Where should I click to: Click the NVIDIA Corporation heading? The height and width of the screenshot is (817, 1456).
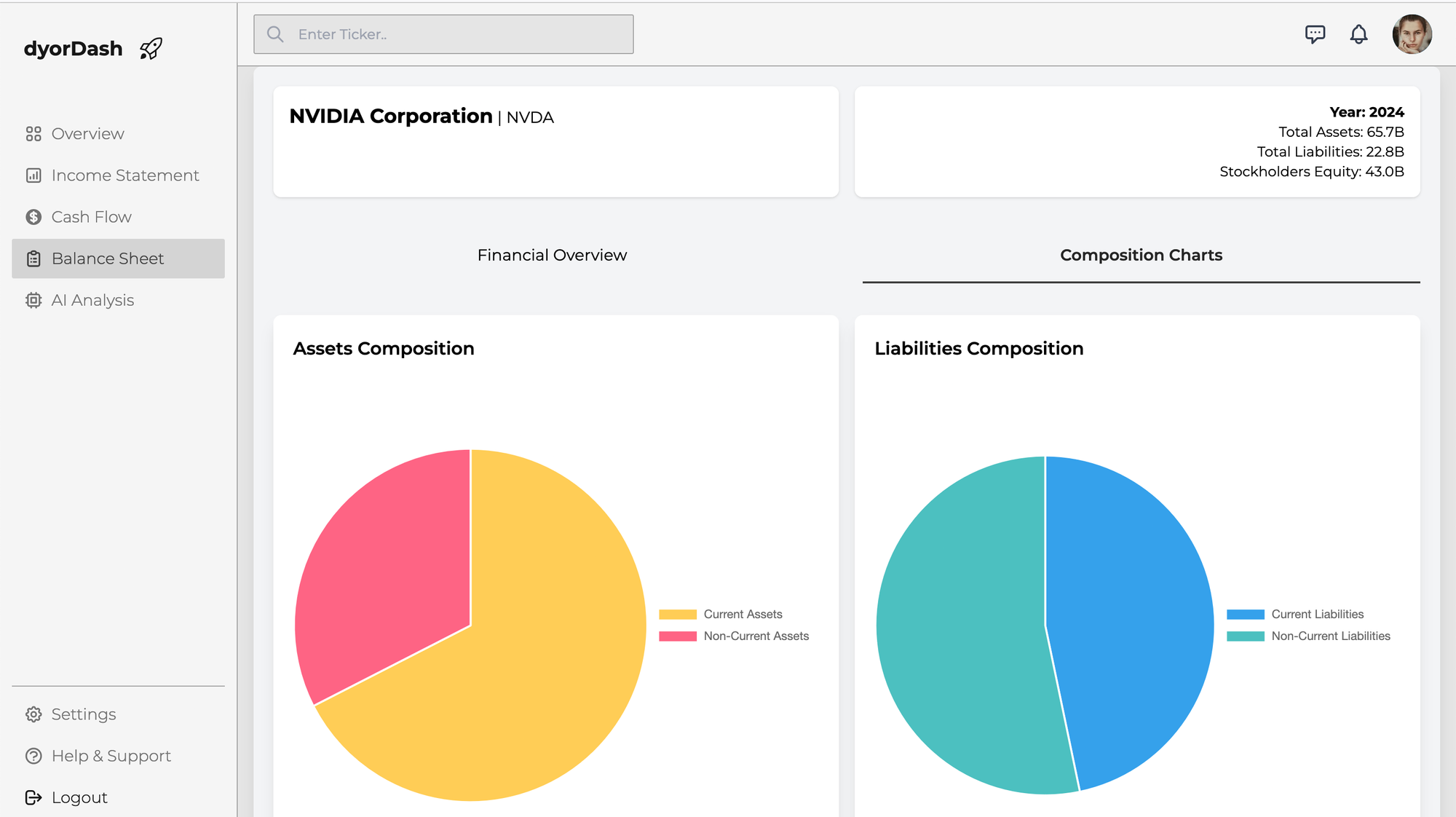pyautogui.click(x=391, y=117)
